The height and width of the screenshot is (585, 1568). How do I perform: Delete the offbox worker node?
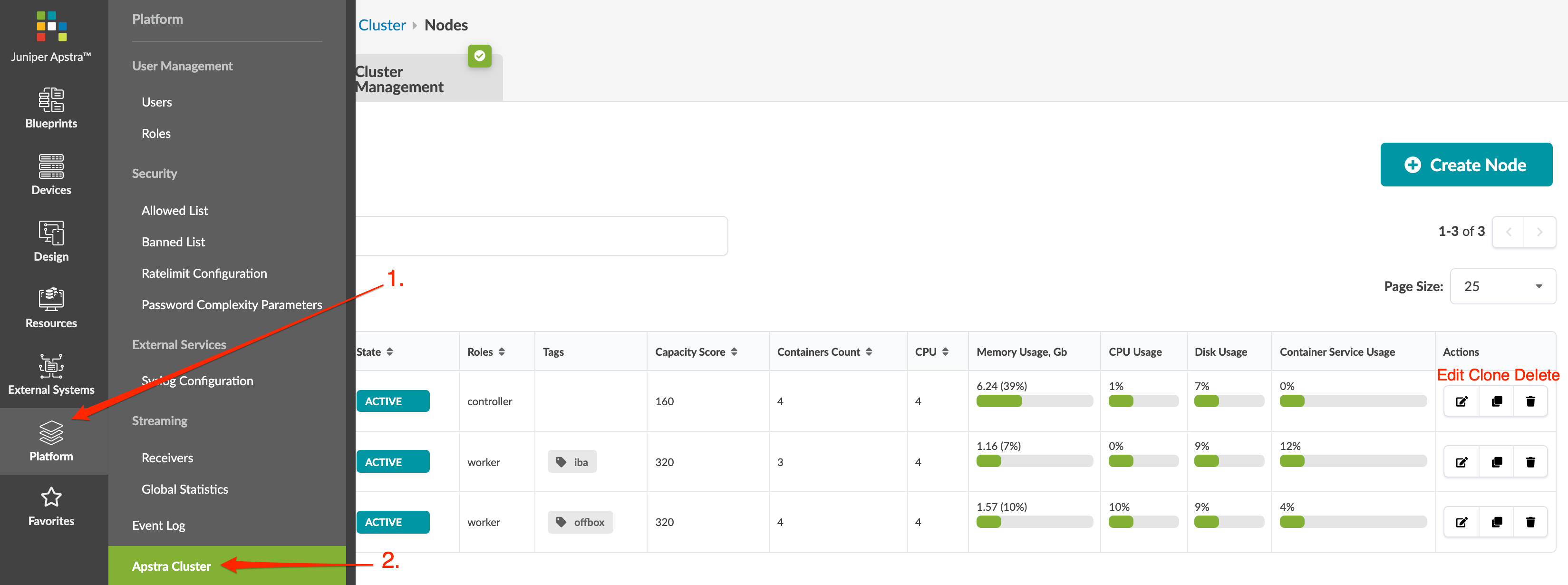pos(1530,522)
